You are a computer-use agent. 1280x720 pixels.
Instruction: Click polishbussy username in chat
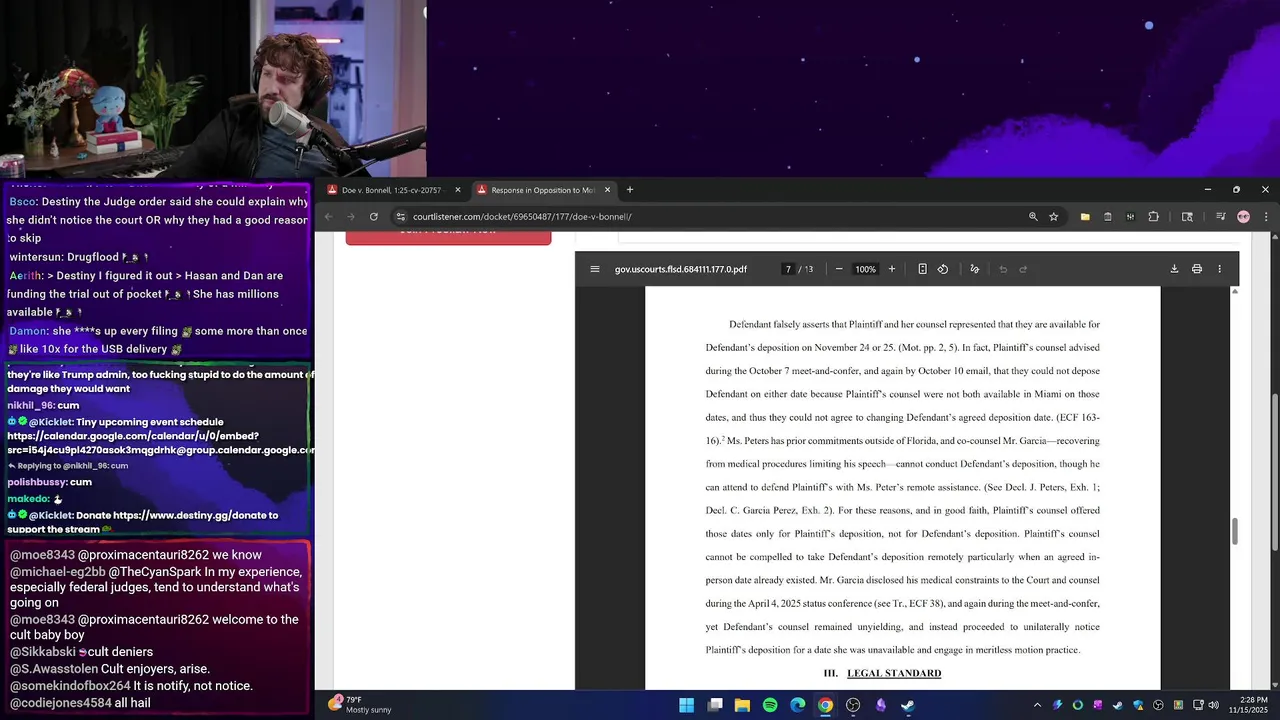coord(37,482)
